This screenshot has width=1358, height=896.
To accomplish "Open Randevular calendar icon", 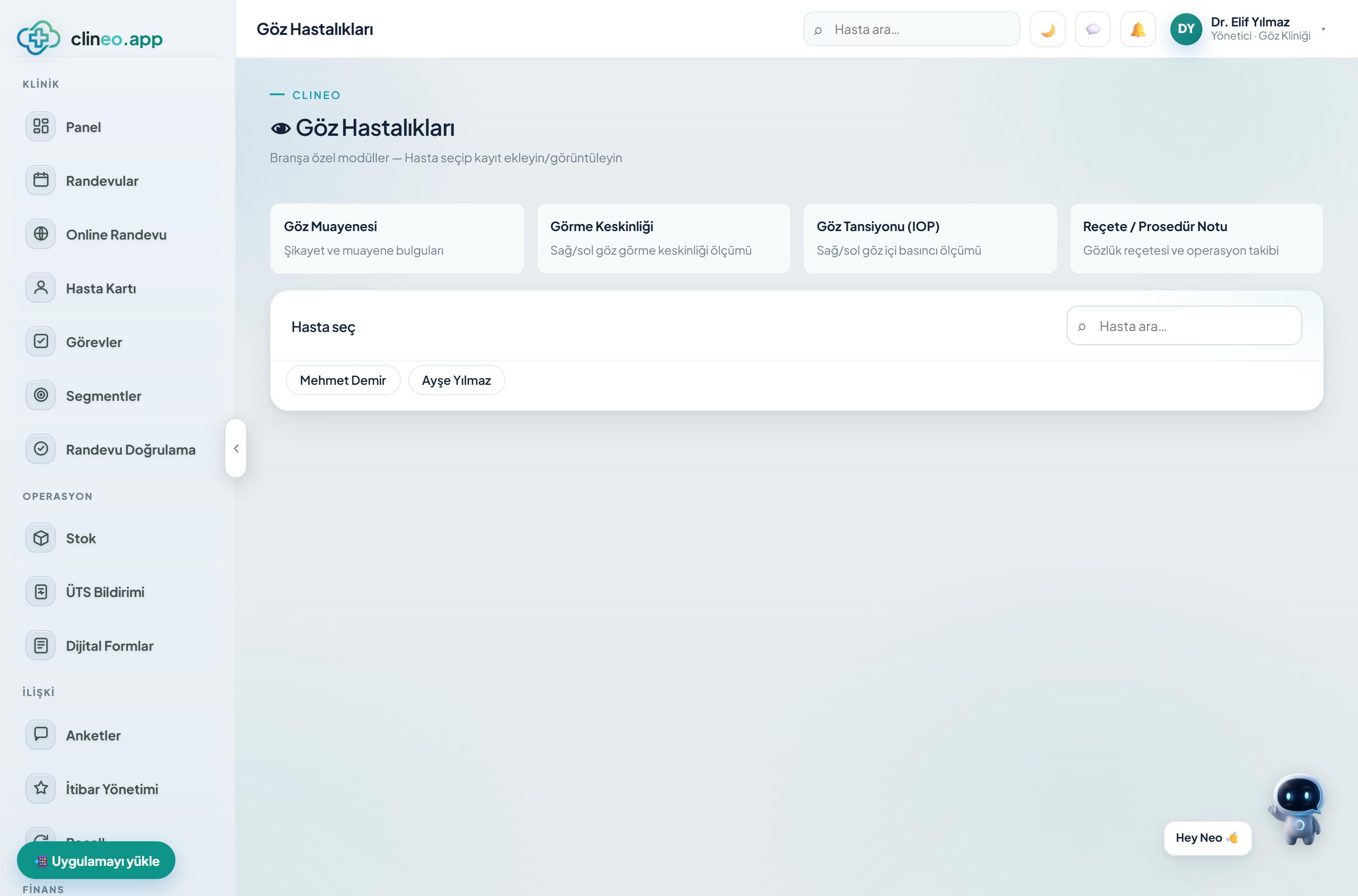I will (41, 180).
